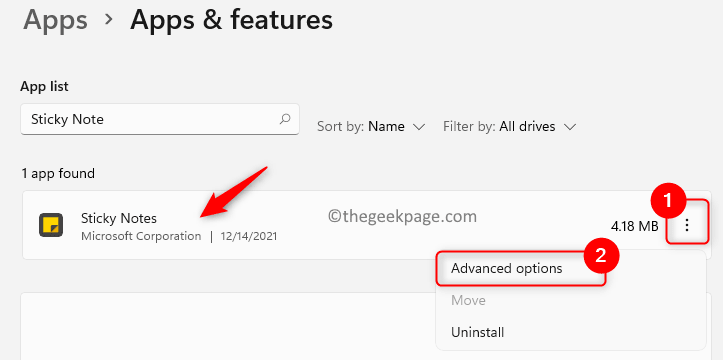Open the three-dot menu for Sticky Notes
The width and height of the screenshot is (723, 360).
pyautogui.click(x=687, y=225)
